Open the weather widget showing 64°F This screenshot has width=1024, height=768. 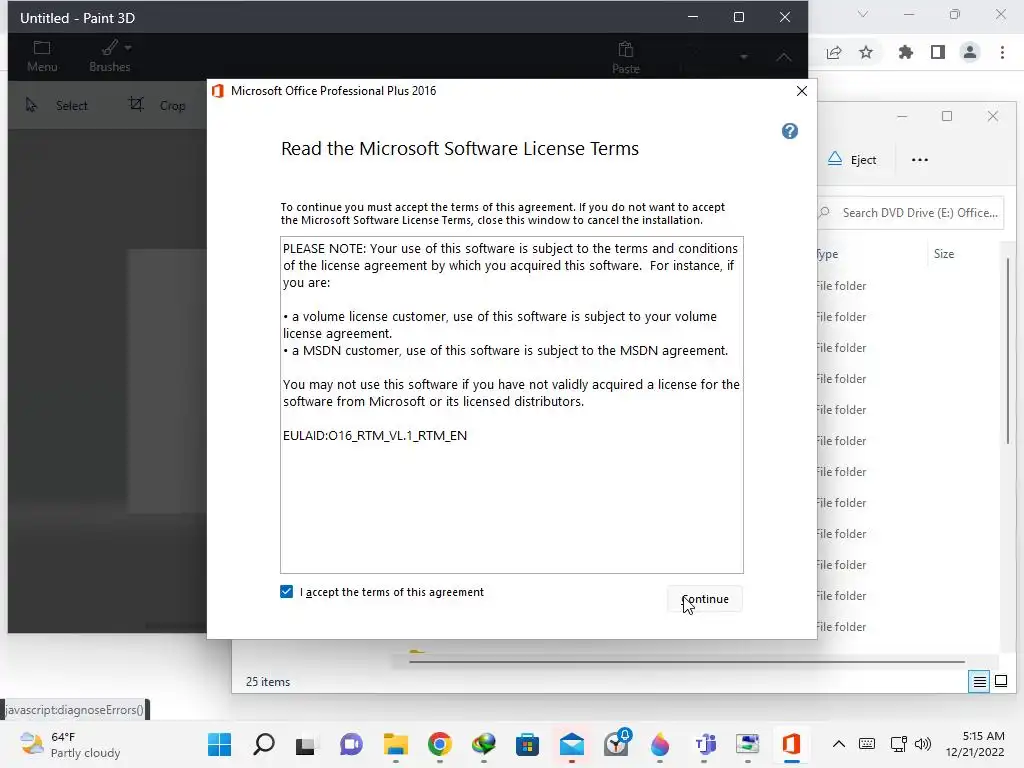[x=71, y=744]
